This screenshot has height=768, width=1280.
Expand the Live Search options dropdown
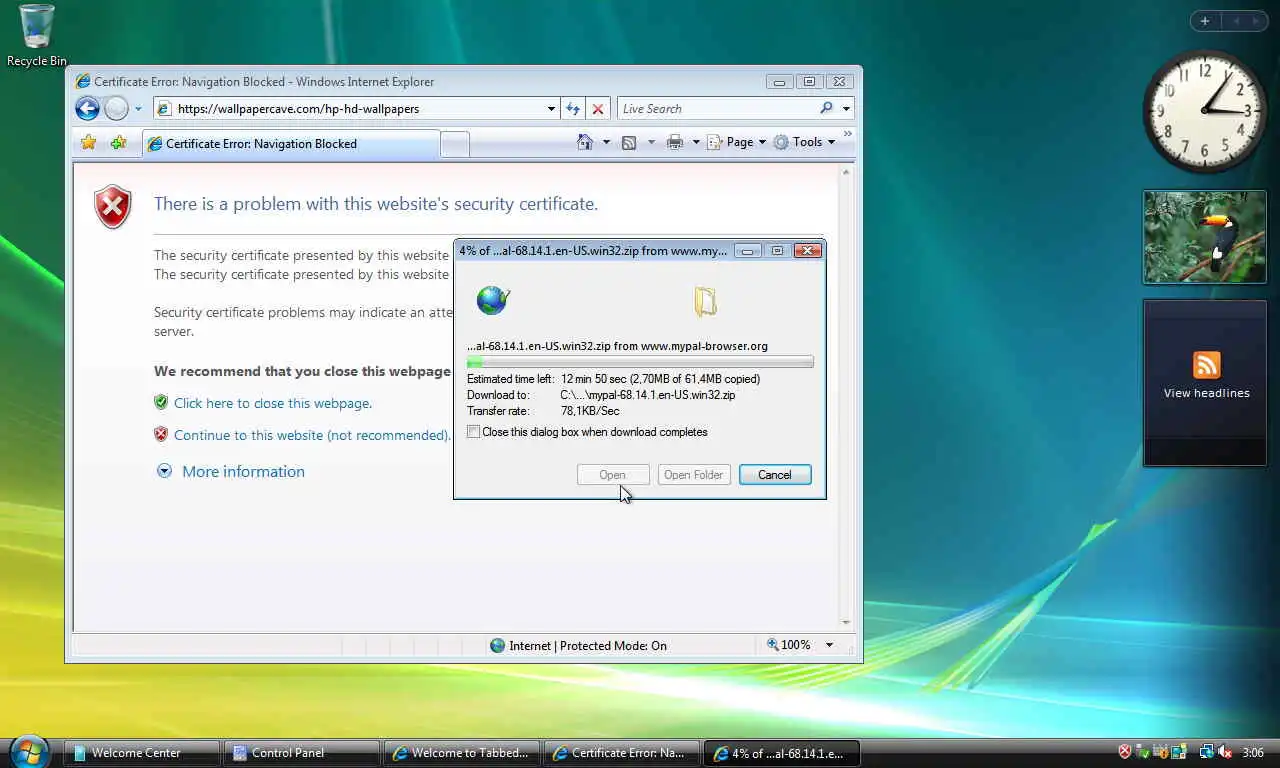point(846,108)
